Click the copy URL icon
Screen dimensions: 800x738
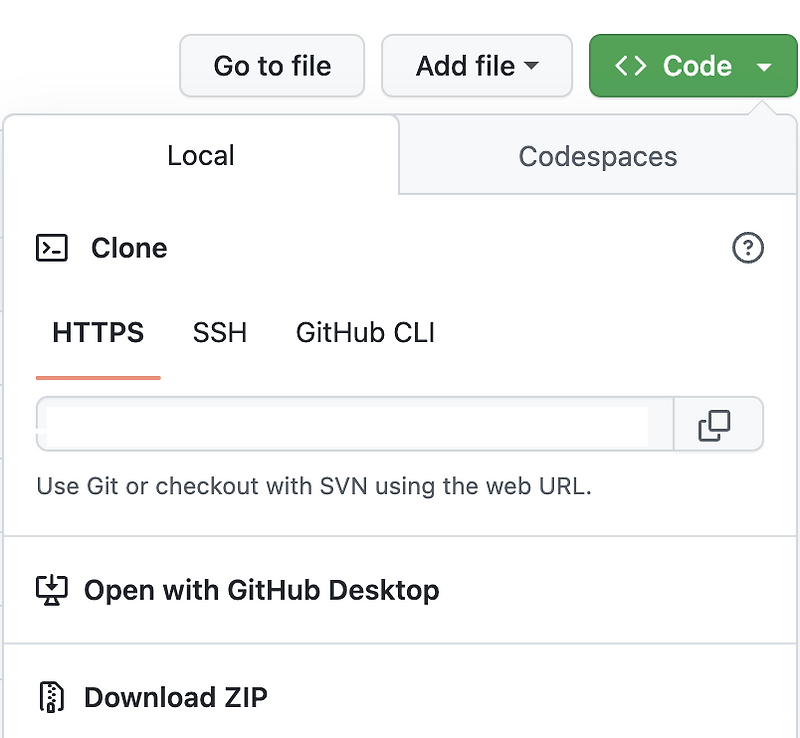(x=716, y=424)
